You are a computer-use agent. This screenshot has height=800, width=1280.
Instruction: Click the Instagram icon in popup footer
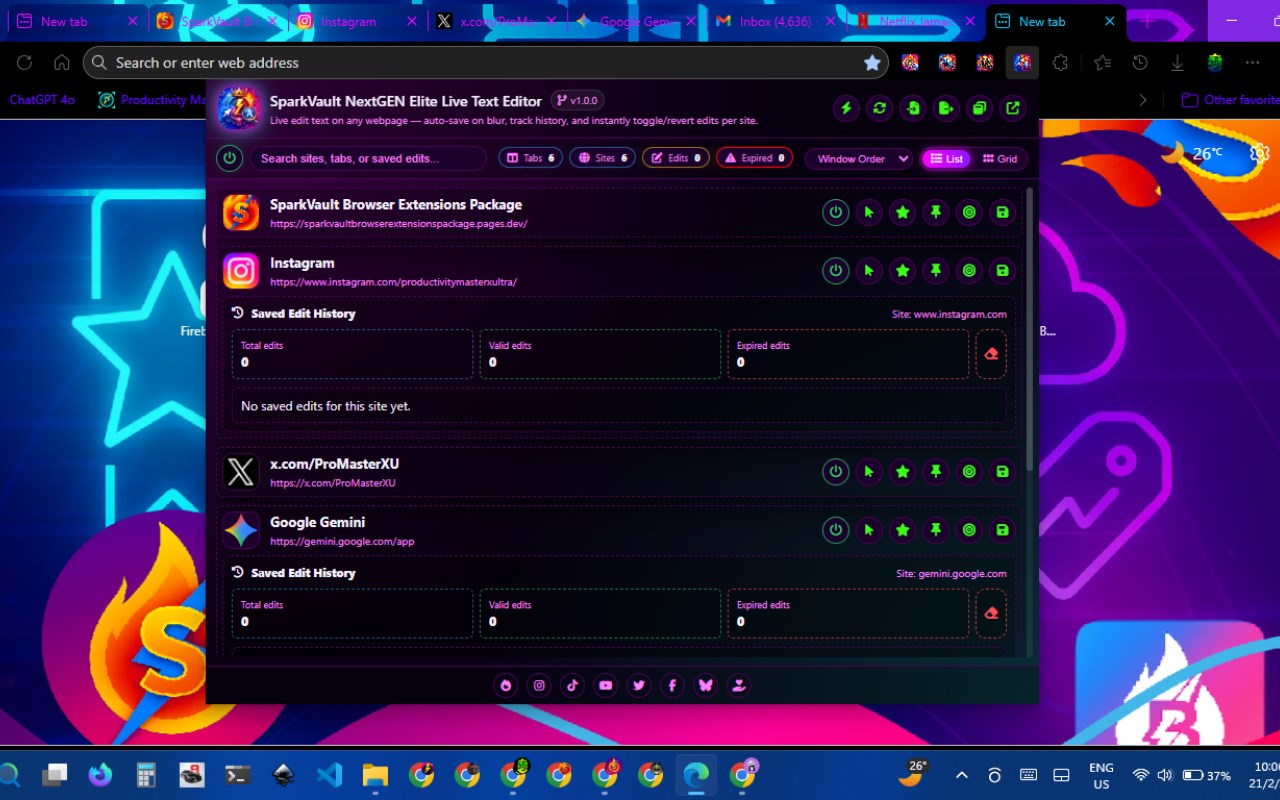click(x=539, y=685)
